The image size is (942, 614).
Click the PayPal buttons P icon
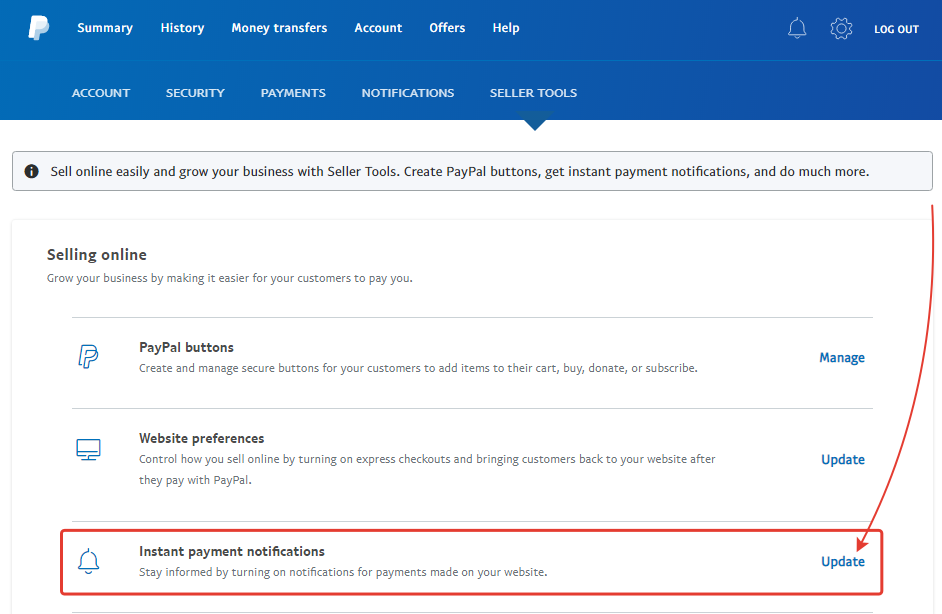click(x=88, y=356)
